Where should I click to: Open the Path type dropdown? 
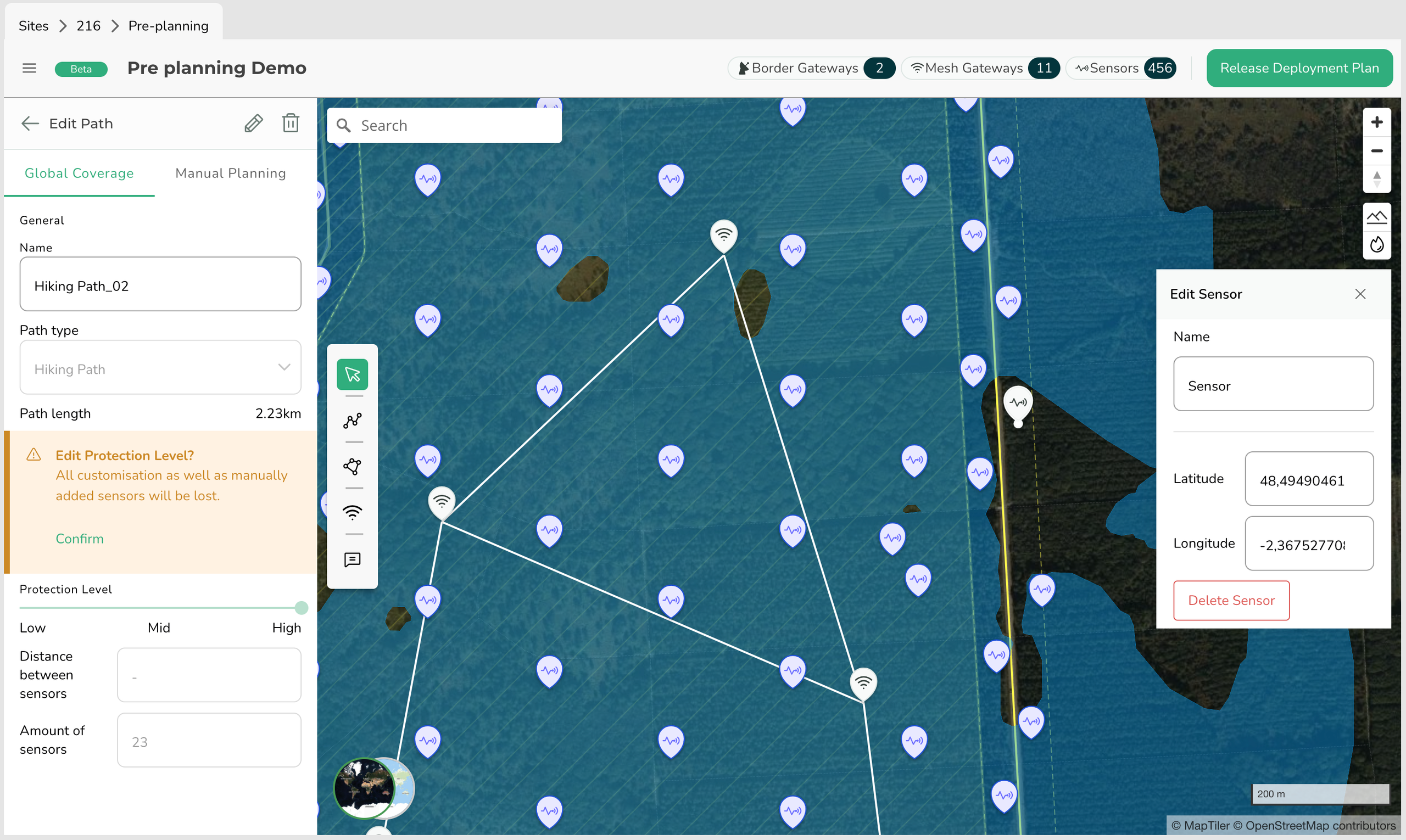(160, 367)
